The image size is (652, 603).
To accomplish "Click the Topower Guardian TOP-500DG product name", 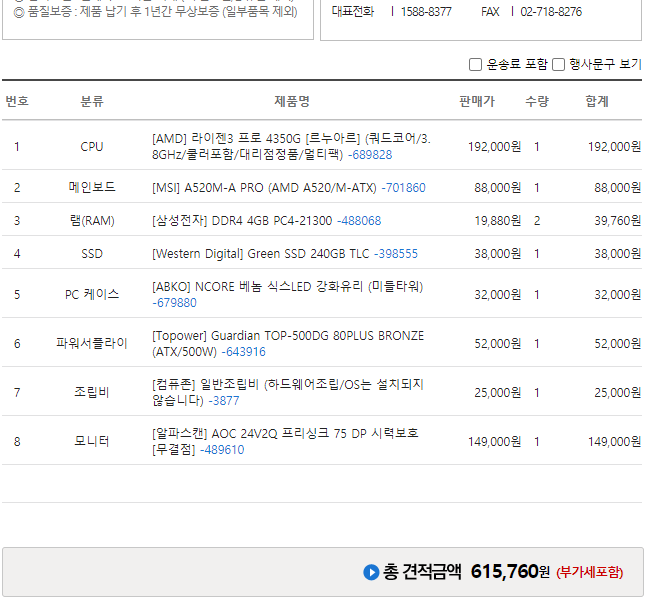I will [288, 344].
